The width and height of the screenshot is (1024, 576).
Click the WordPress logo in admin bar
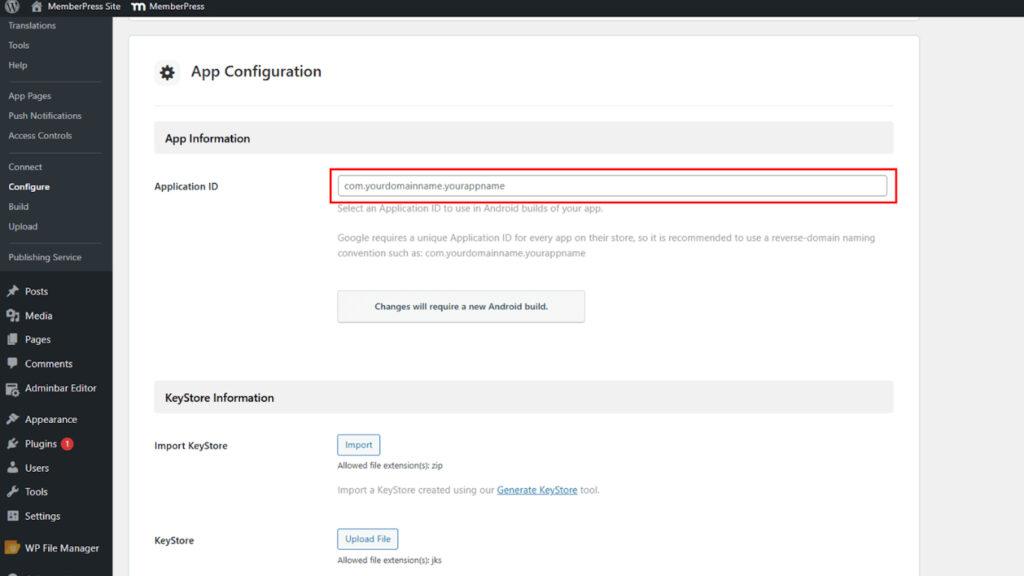coord(12,7)
